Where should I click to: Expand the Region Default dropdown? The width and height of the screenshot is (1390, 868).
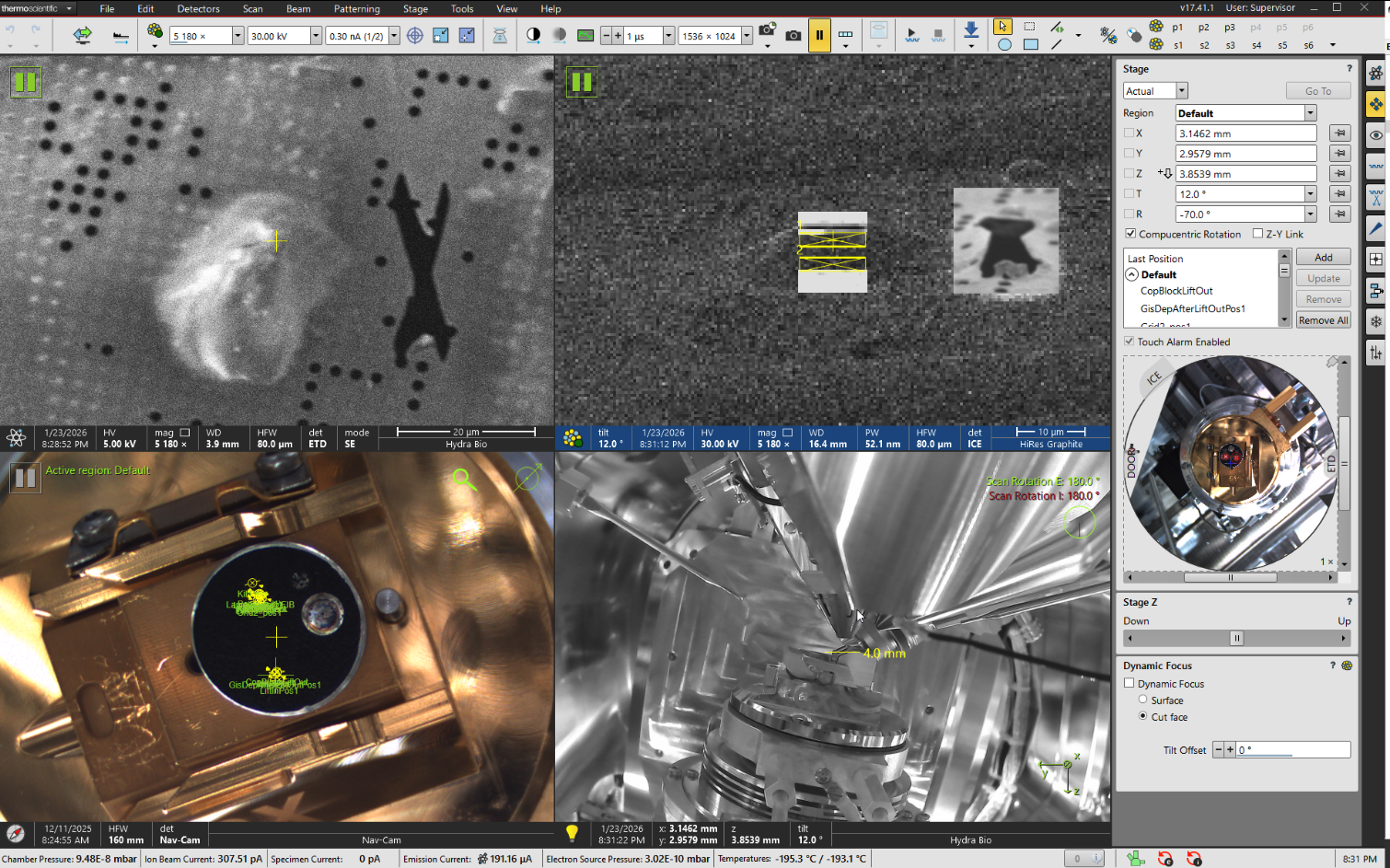[1310, 113]
